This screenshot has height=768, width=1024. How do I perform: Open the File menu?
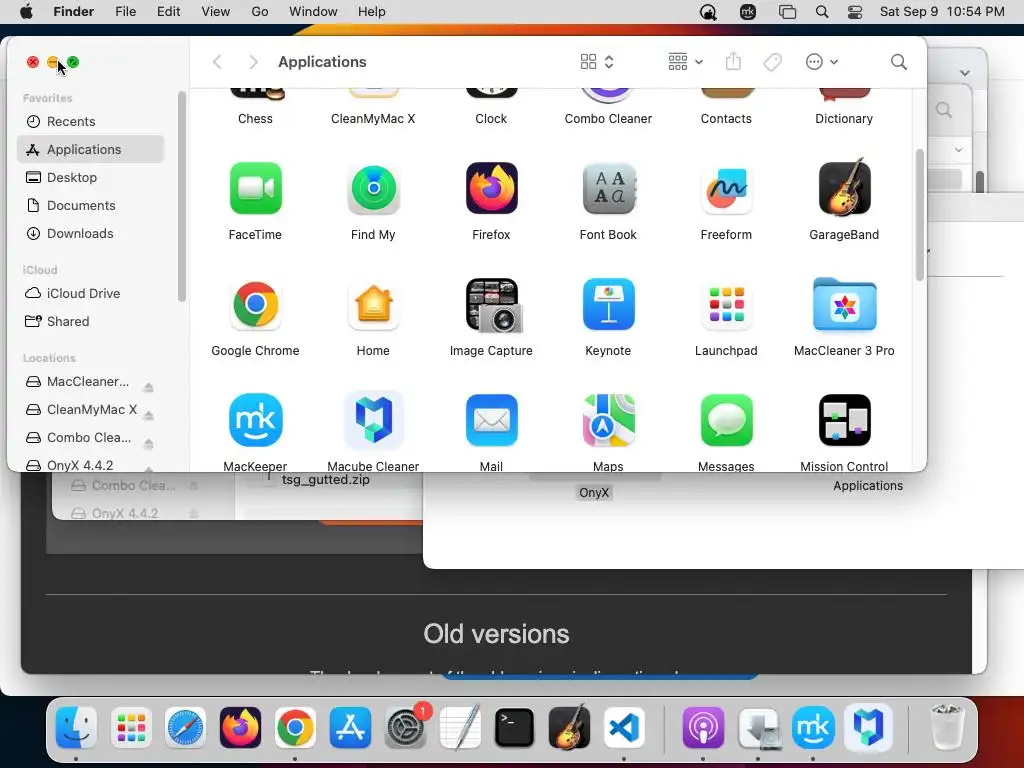coord(125,12)
